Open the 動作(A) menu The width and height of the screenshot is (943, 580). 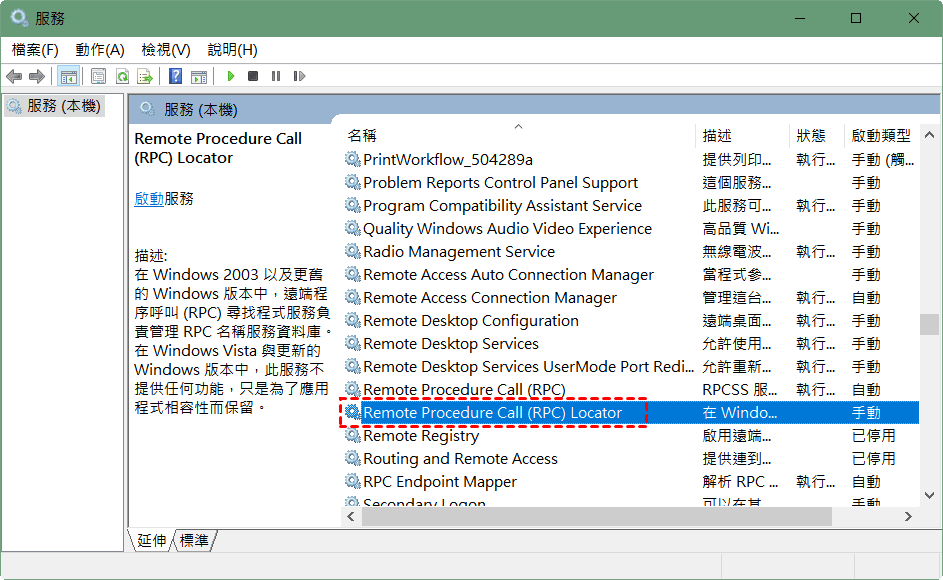coord(99,49)
